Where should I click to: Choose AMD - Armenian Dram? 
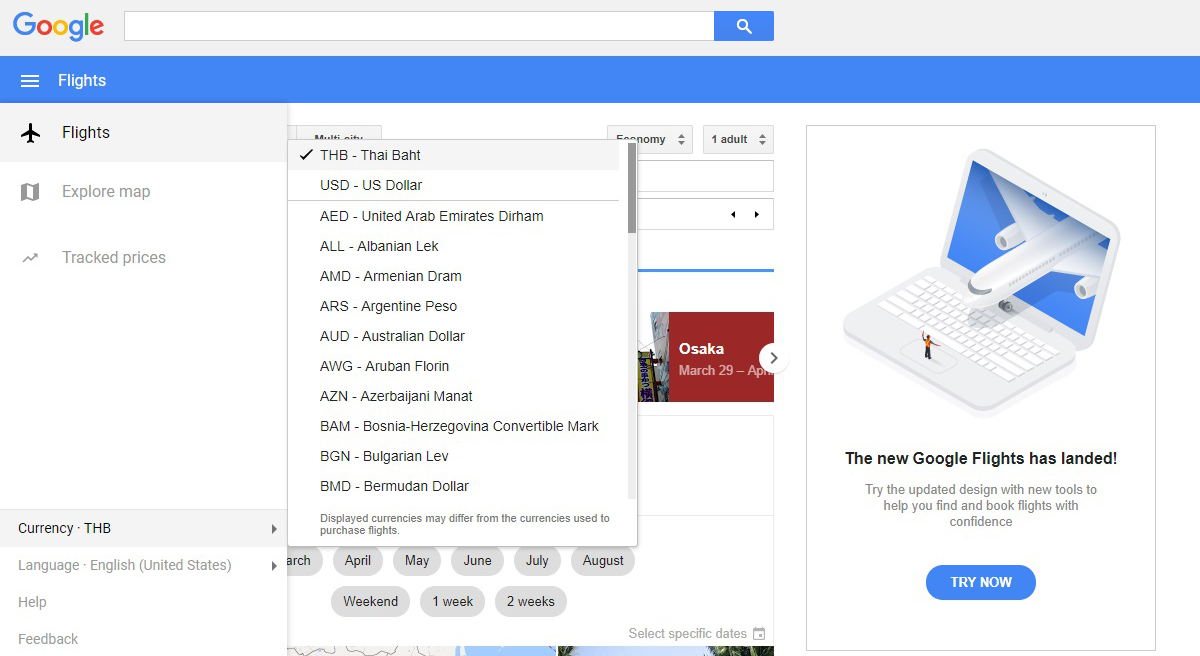[x=454, y=276]
